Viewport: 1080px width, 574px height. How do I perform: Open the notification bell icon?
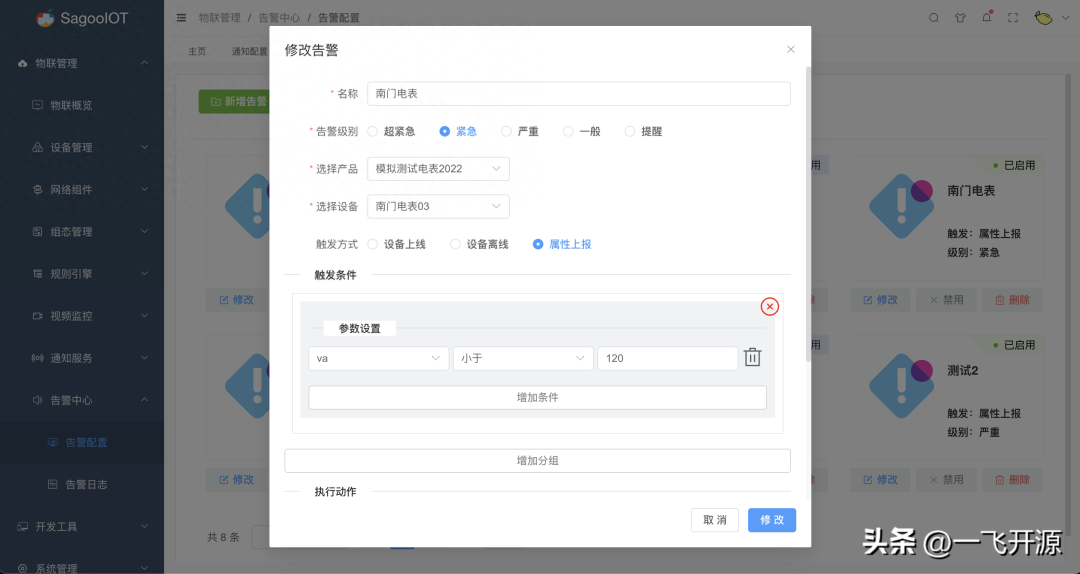986,17
